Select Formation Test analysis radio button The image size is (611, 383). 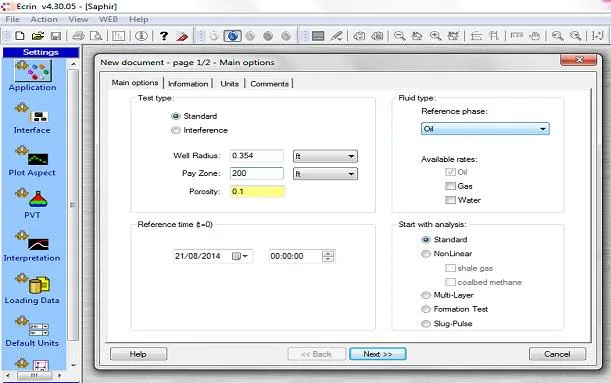pyautogui.click(x=426, y=309)
